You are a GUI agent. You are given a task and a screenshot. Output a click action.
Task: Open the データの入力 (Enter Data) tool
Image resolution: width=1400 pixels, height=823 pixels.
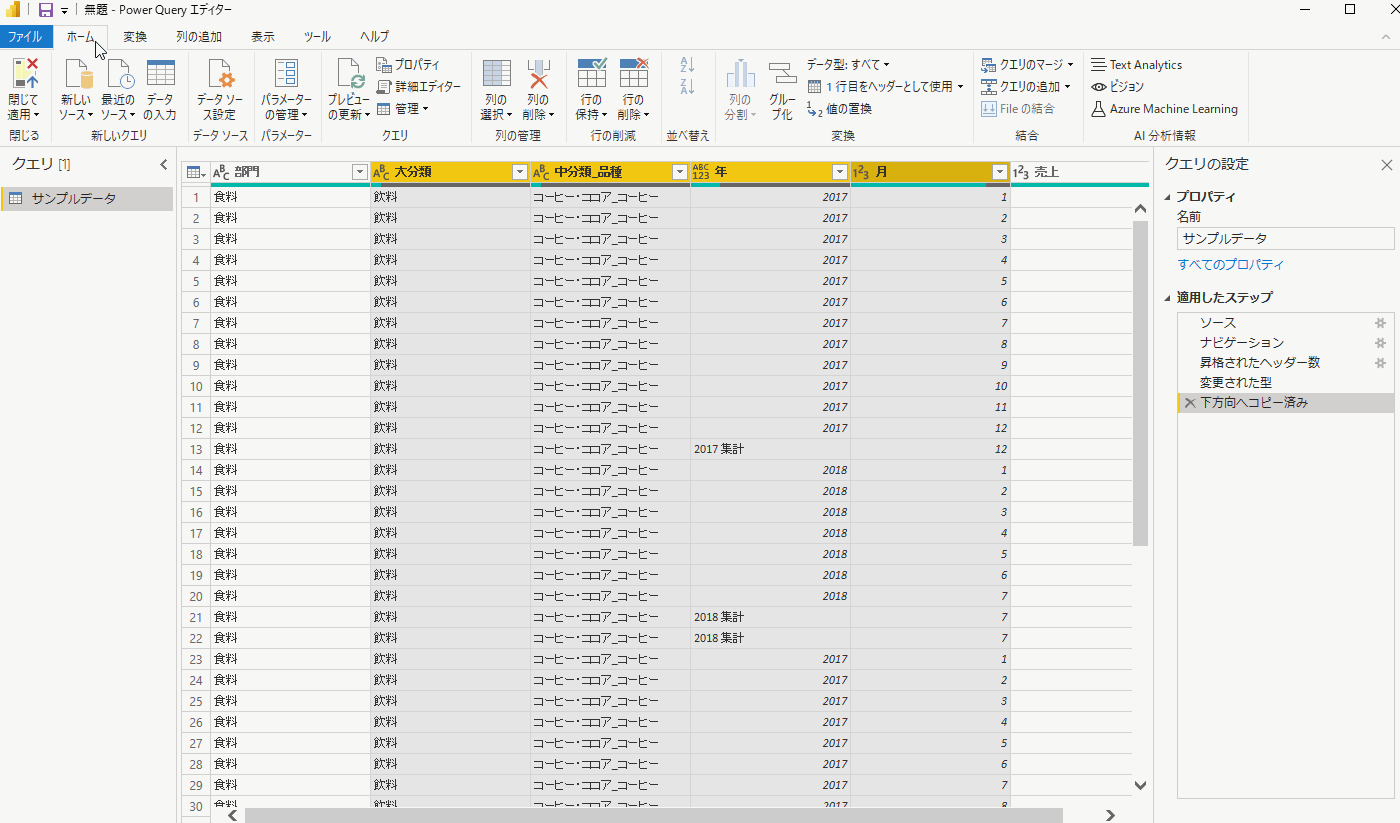[x=160, y=76]
